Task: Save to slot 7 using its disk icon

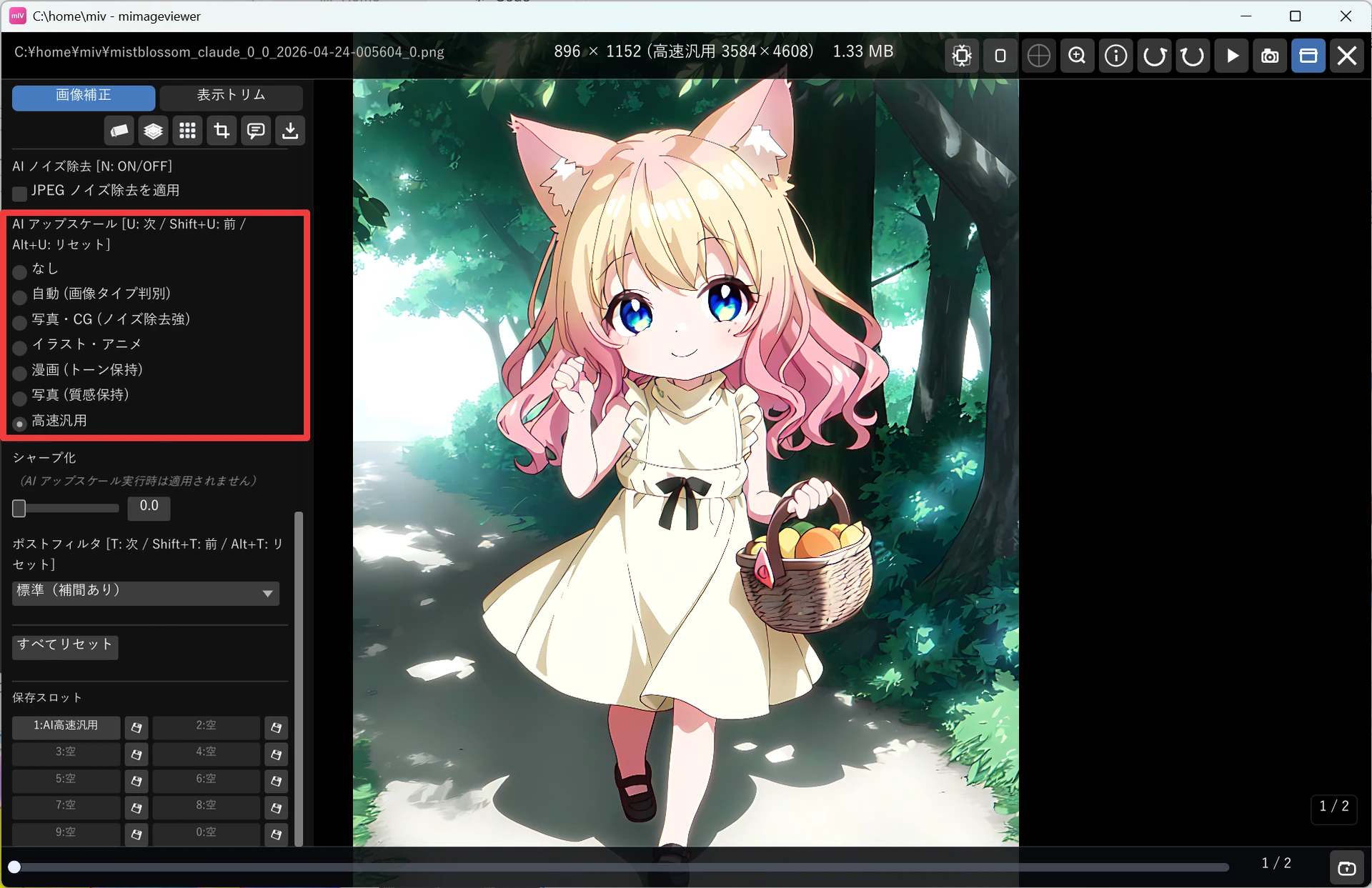Action: coord(136,808)
